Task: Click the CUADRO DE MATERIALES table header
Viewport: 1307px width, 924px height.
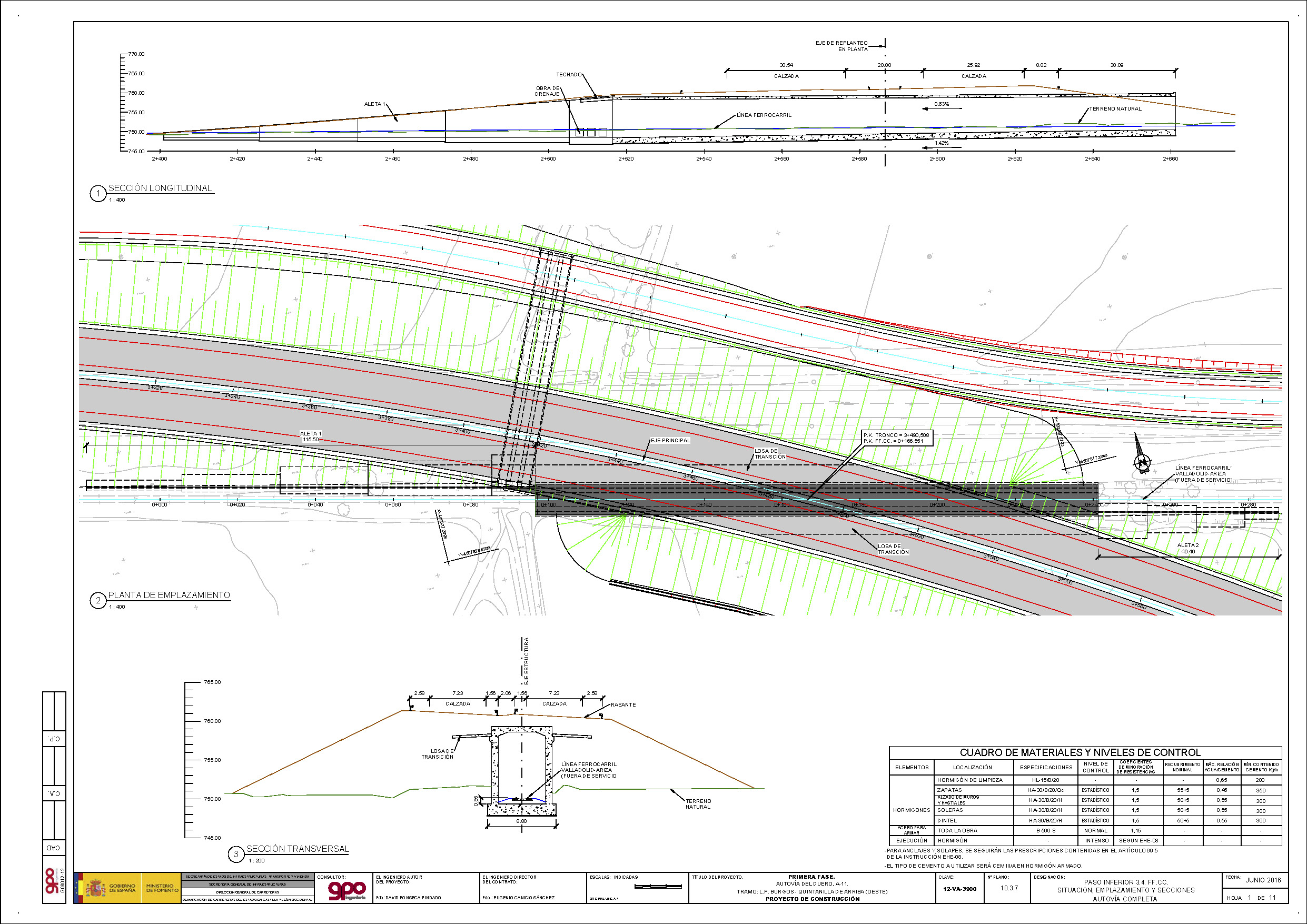Action: point(1080,753)
